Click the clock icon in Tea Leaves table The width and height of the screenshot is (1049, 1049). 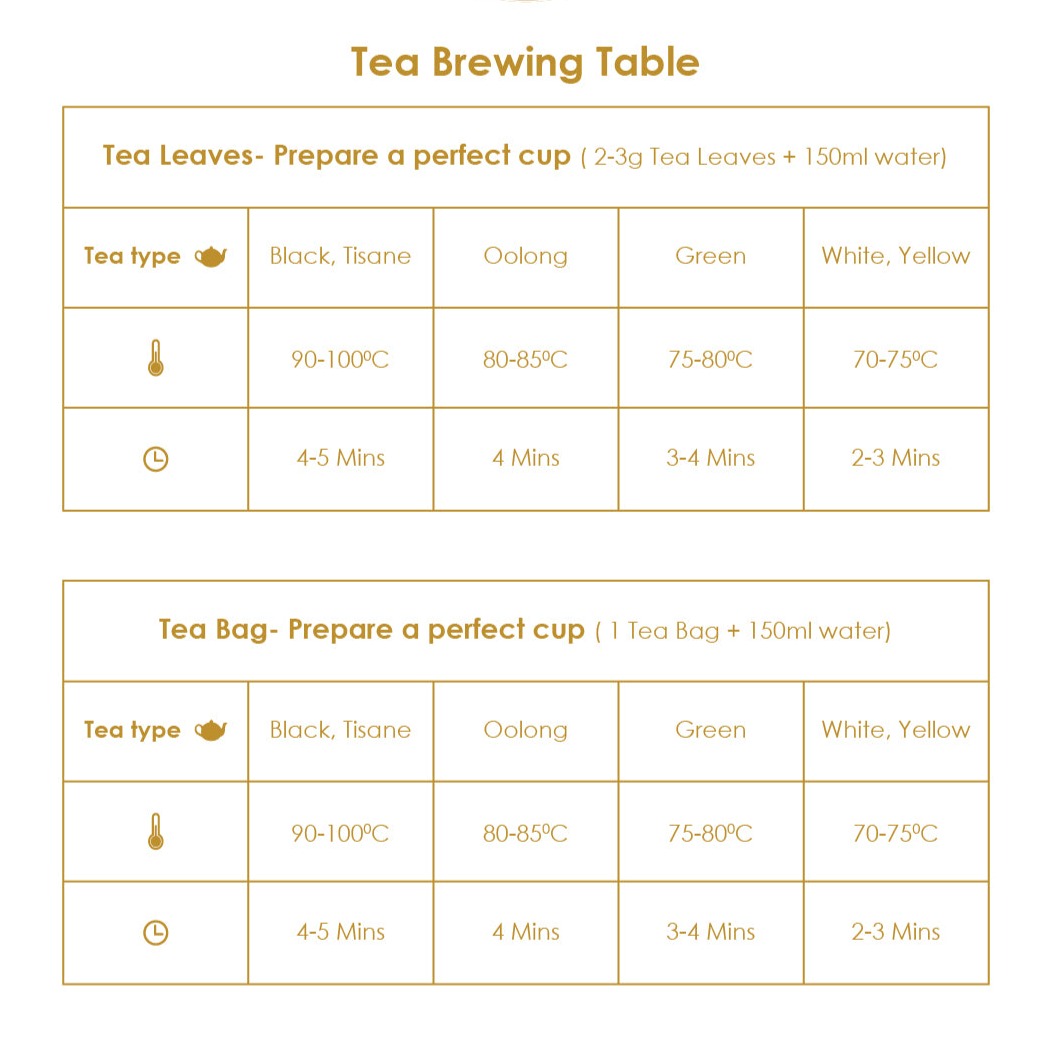tap(155, 459)
